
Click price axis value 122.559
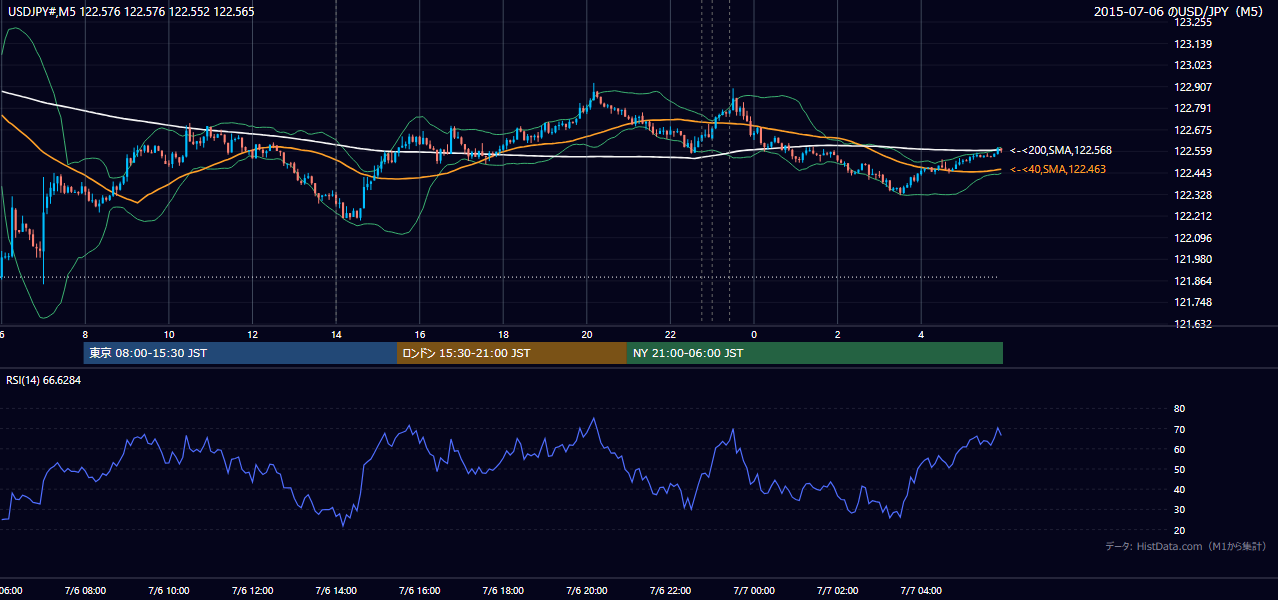tap(1194, 151)
